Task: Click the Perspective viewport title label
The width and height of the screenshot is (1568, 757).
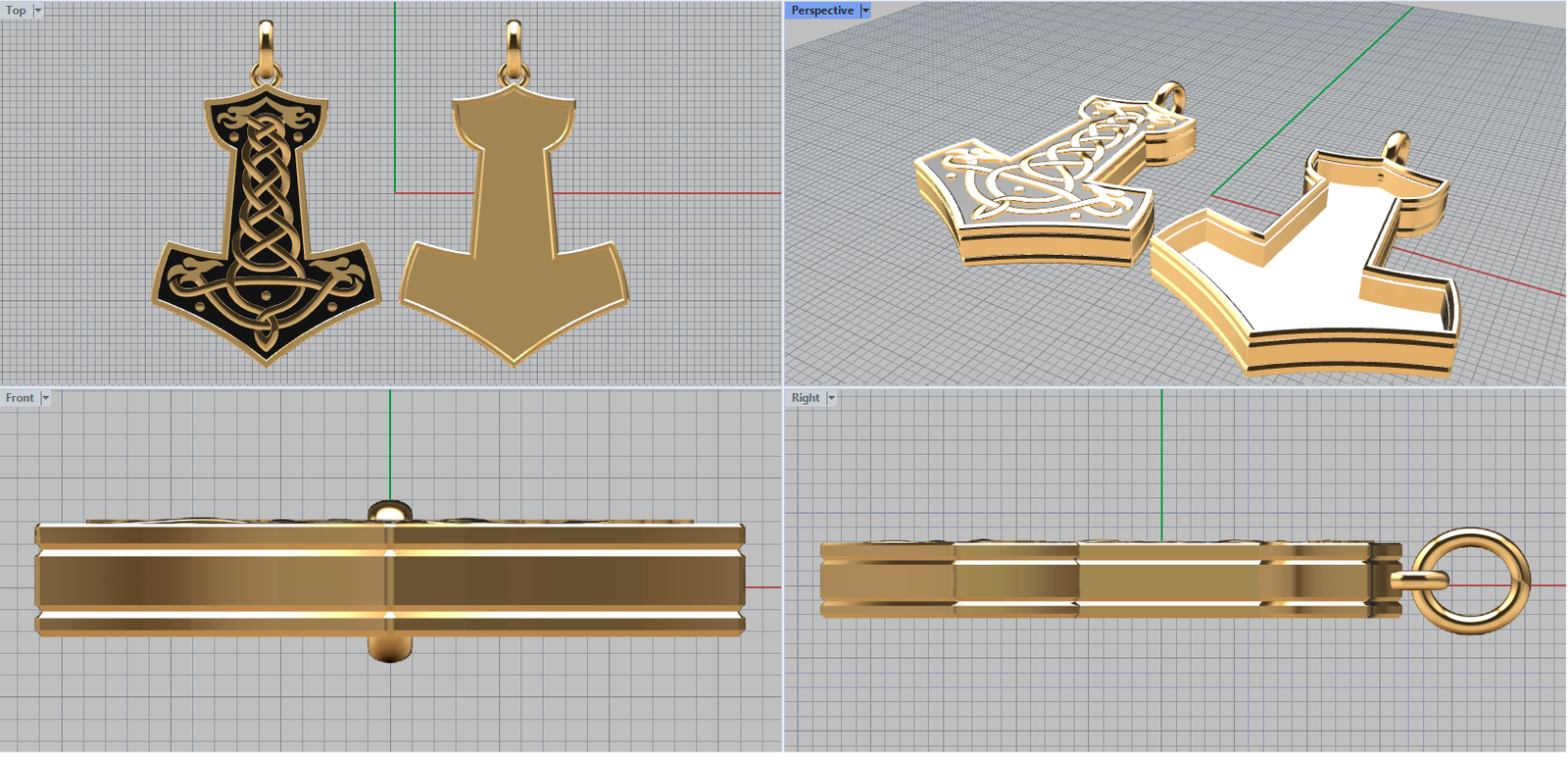Action: click(821, 11)
